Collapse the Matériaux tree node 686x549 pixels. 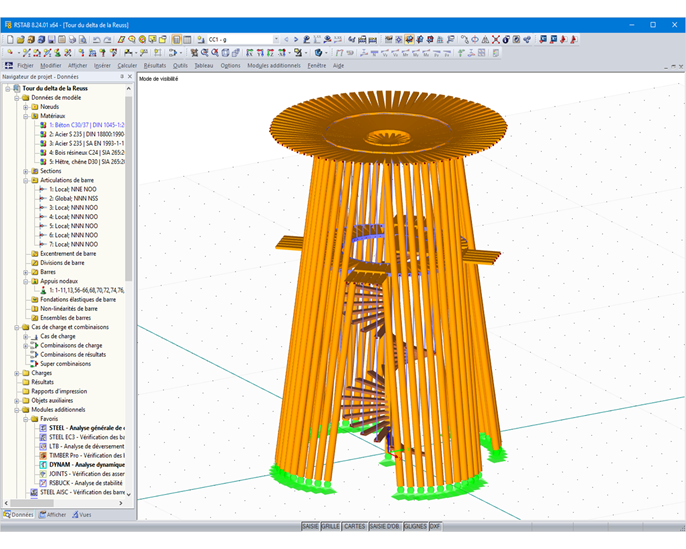pyautogui.click(x=26, y=116)
